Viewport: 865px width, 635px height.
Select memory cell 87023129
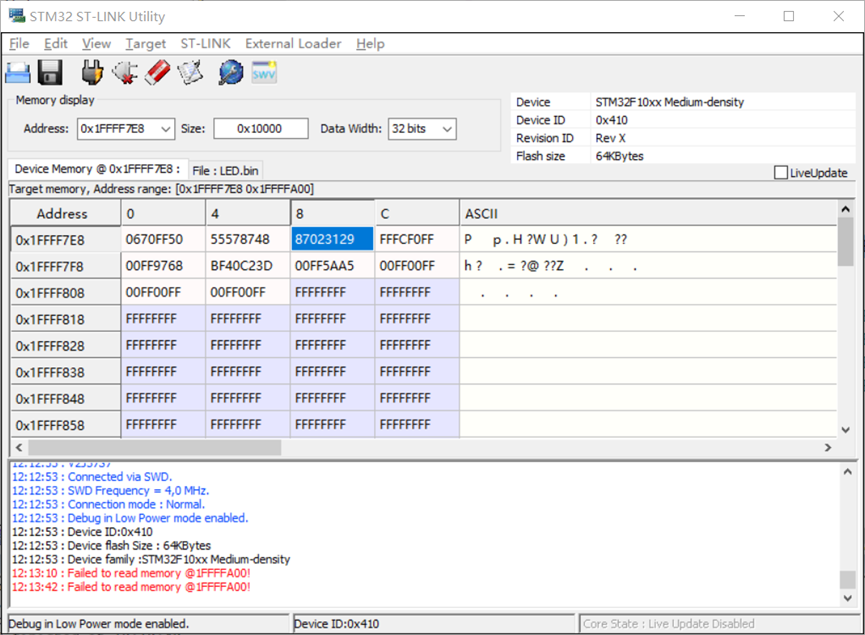332,239
